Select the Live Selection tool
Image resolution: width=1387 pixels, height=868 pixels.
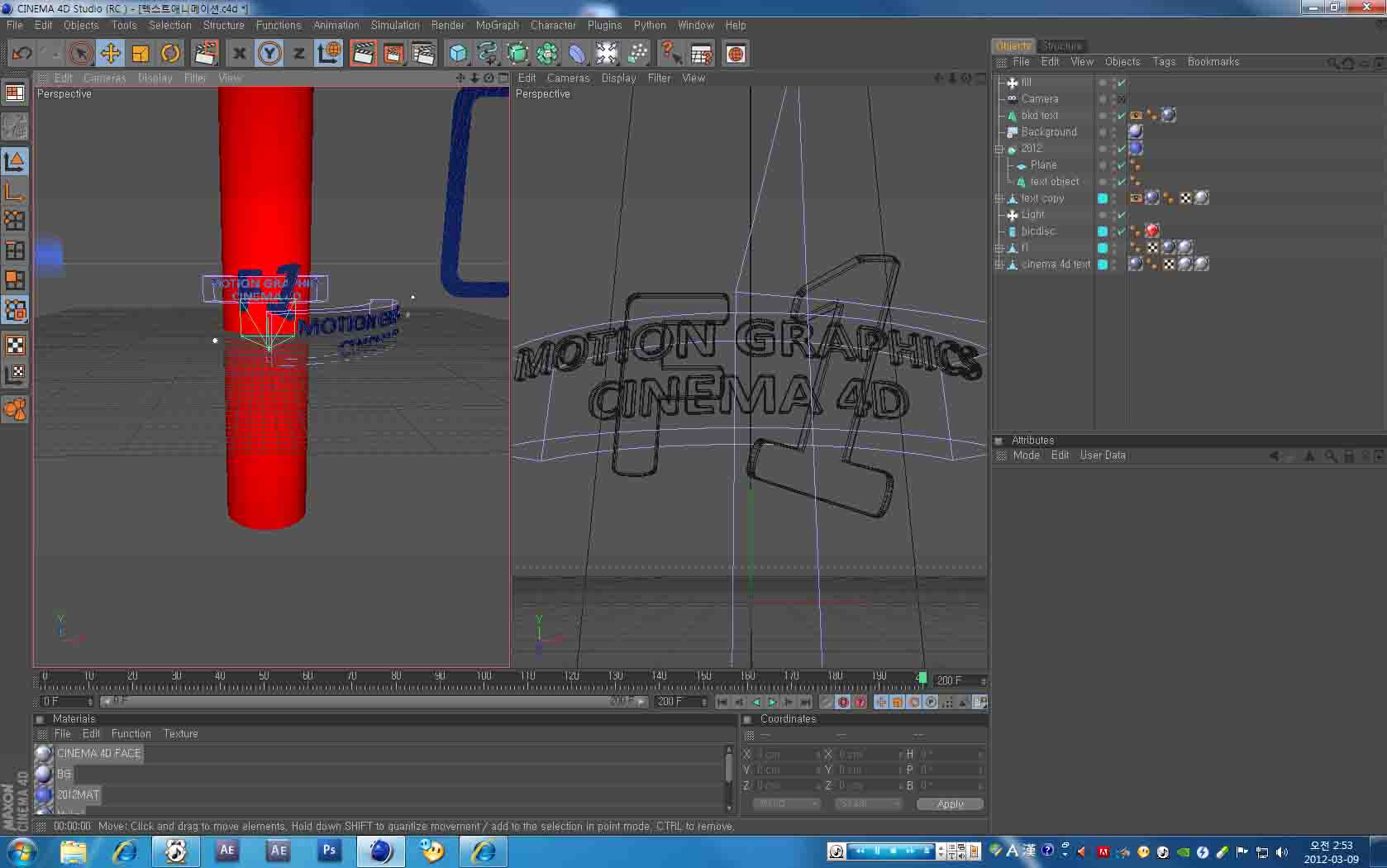[80, 54]
